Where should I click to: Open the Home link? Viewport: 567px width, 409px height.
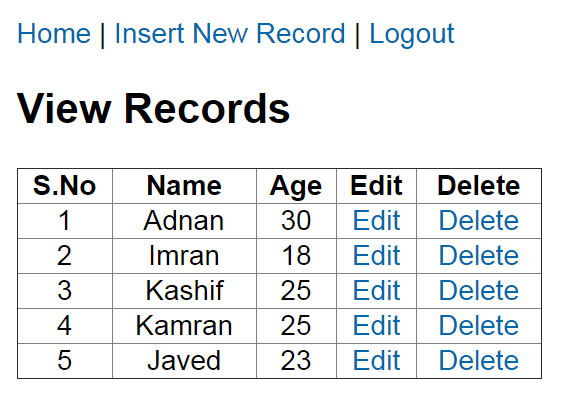point(54,34)
